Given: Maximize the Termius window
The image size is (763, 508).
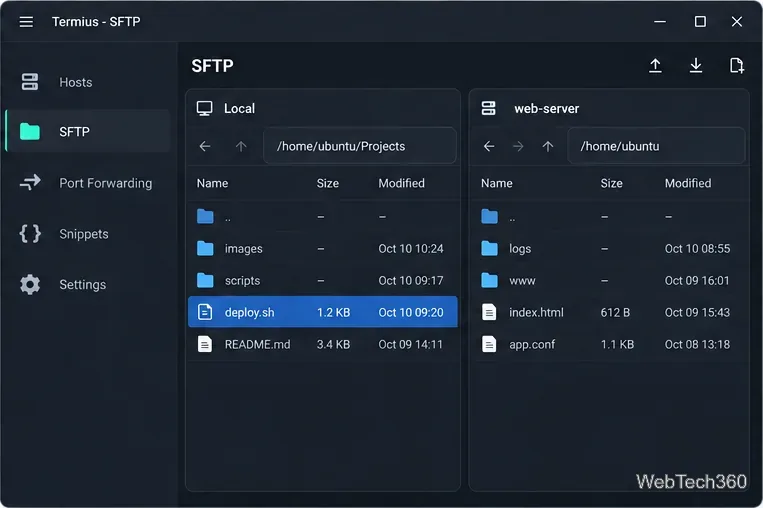Looking at the screenshot, I should (700, 22).
